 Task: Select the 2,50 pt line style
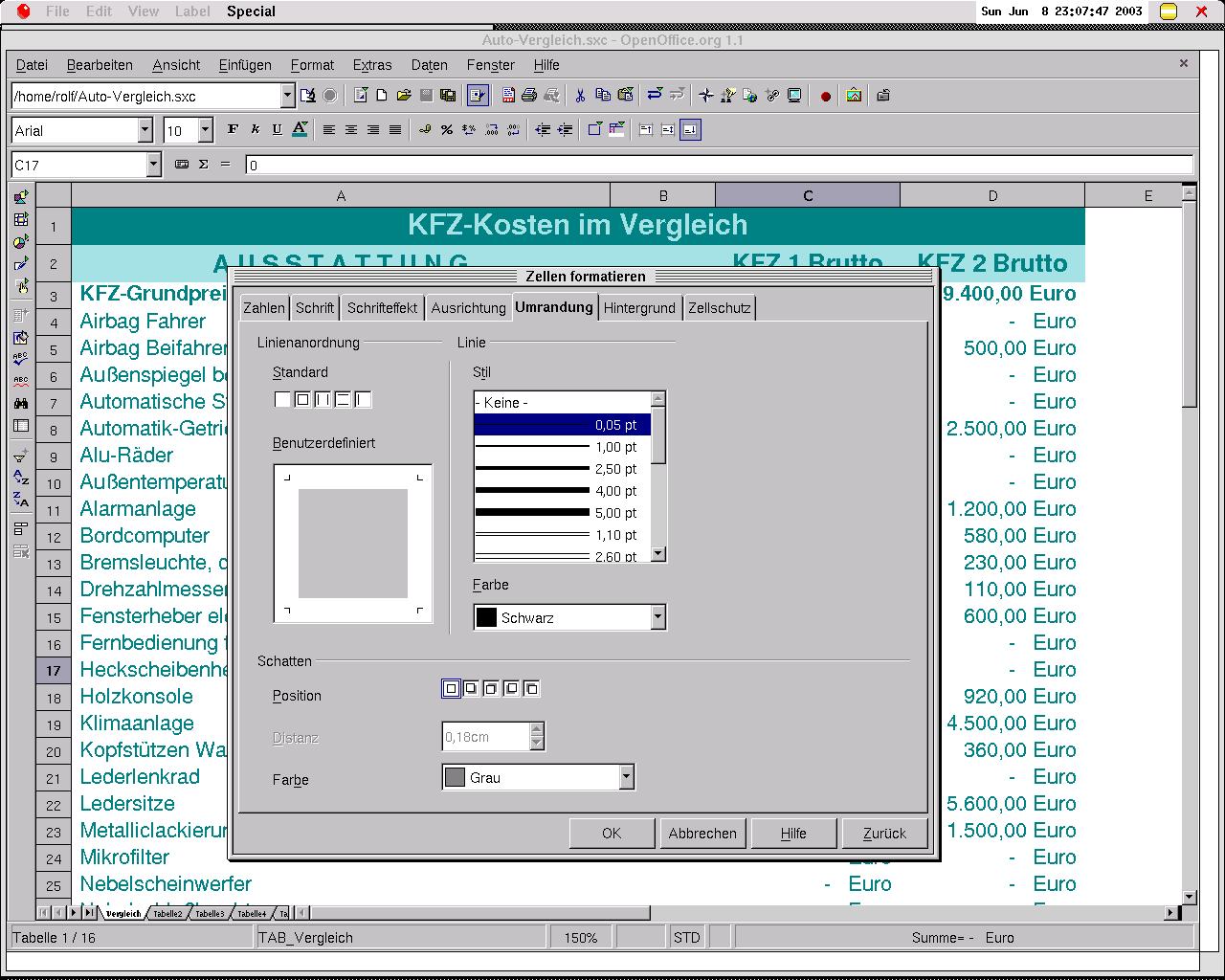(562, 469)
